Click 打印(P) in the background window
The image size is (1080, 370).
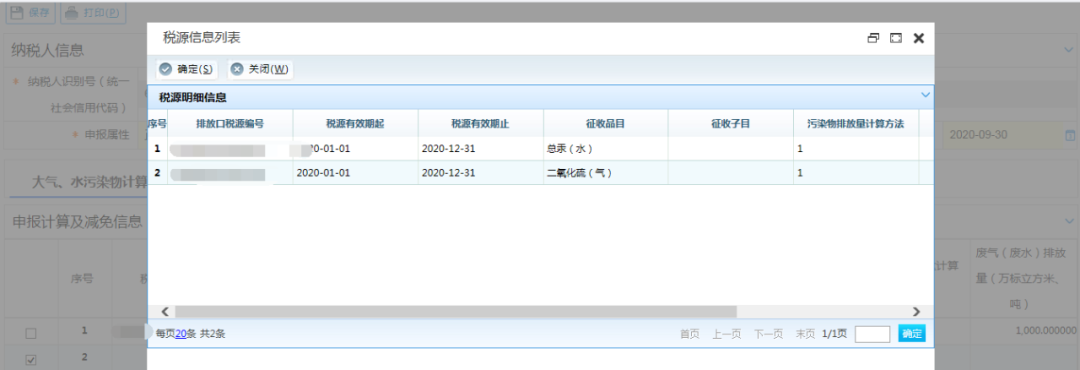click(92, 12)
